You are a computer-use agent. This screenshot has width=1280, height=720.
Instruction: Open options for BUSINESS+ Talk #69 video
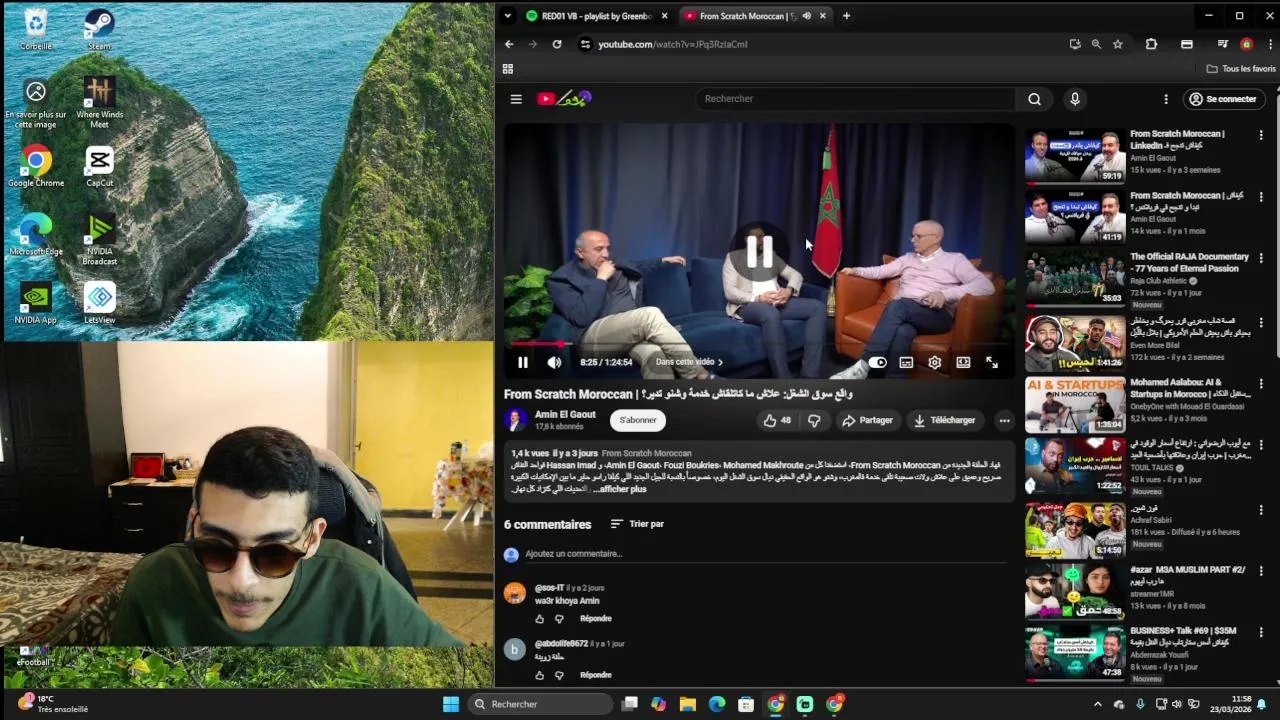pyautogui.click(x=1261, y=634)
